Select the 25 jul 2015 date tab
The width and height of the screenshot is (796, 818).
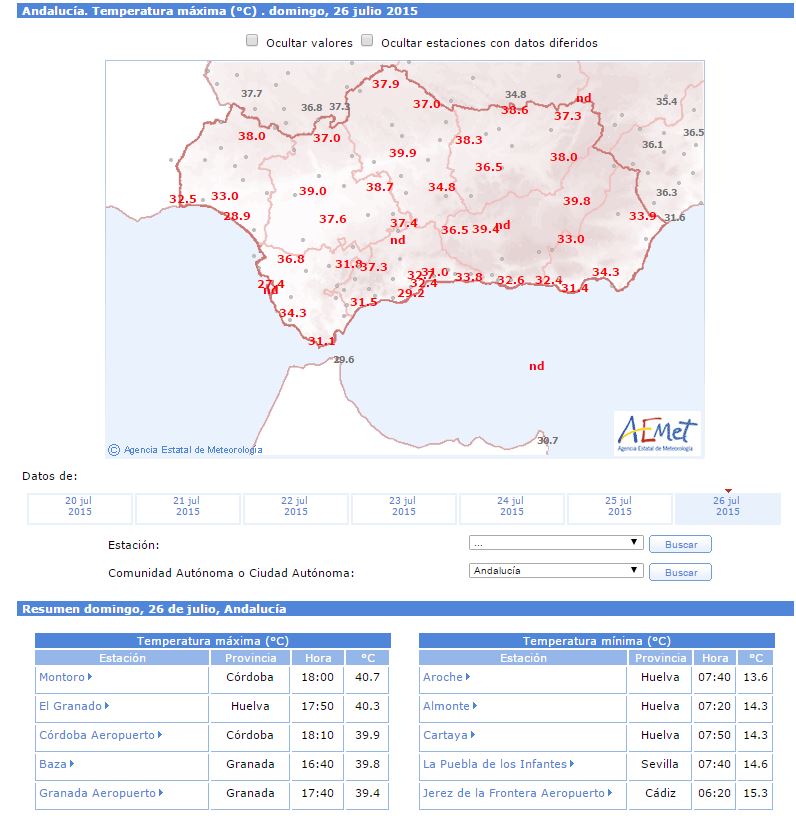coord(620,508)
